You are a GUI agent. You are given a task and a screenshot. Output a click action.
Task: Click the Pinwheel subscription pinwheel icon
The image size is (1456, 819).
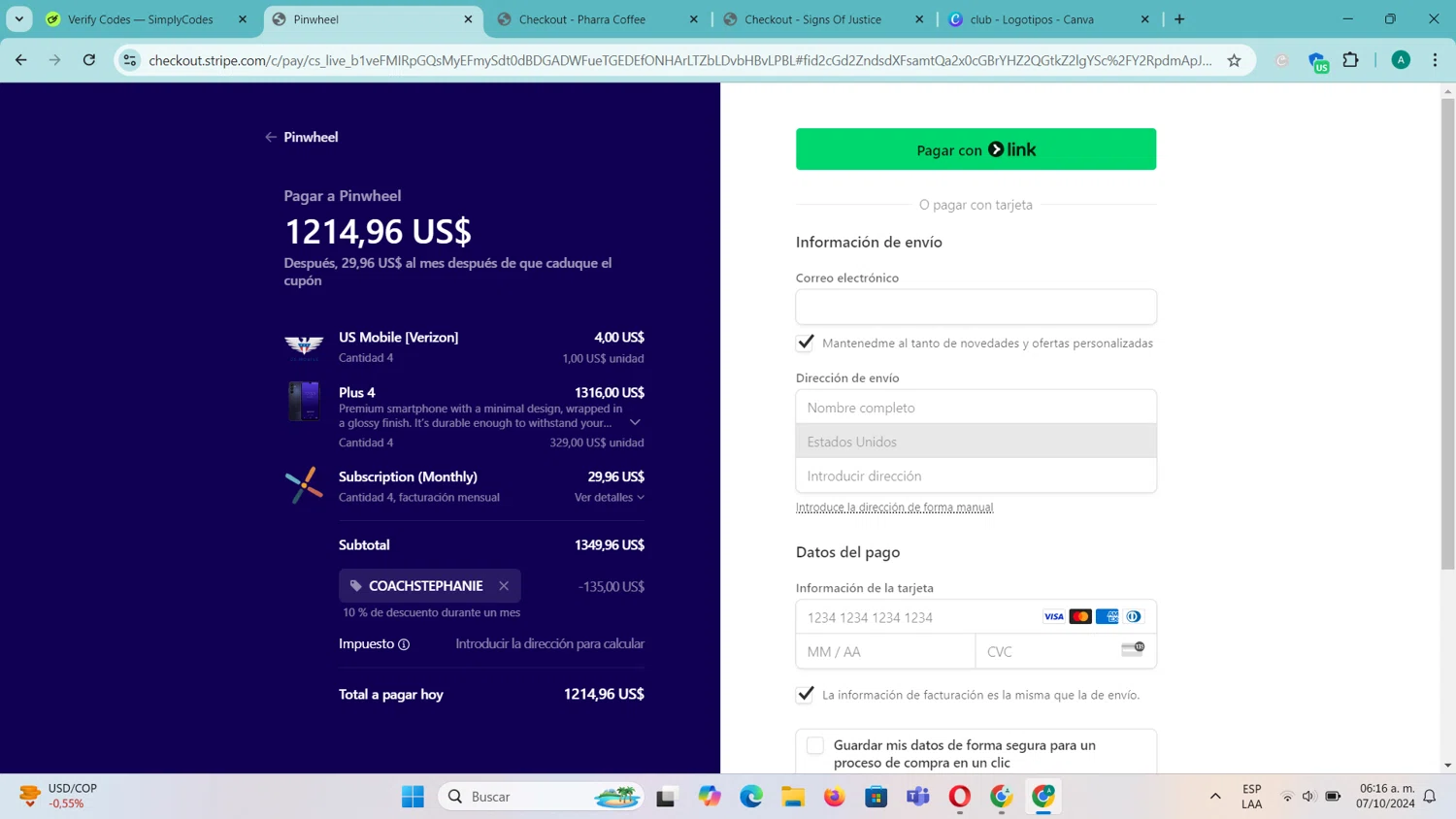pyautogui.click(x=304, y=485)
